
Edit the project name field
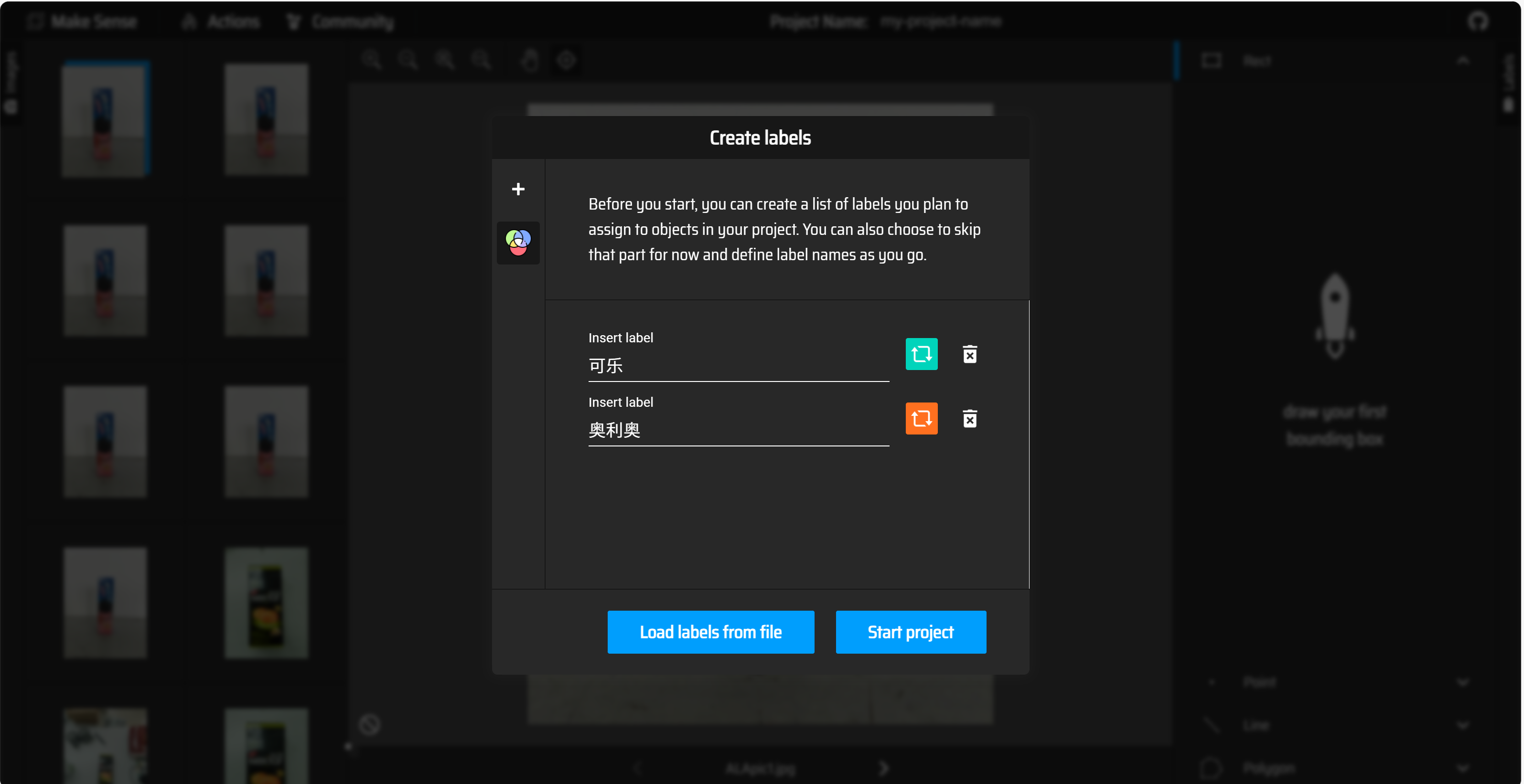click(941, 22)
